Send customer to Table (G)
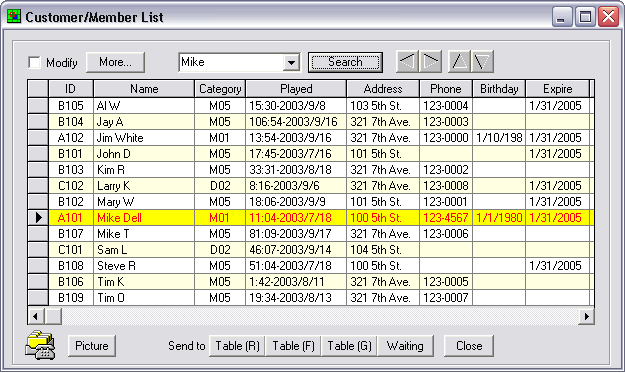625x373 pixels. coord(350,346)
